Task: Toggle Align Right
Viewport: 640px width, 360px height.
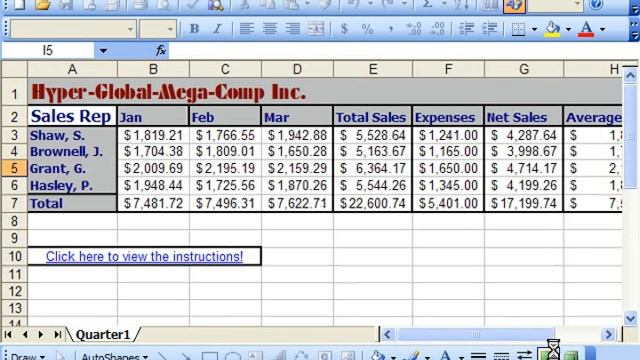Action: [293, 29]
